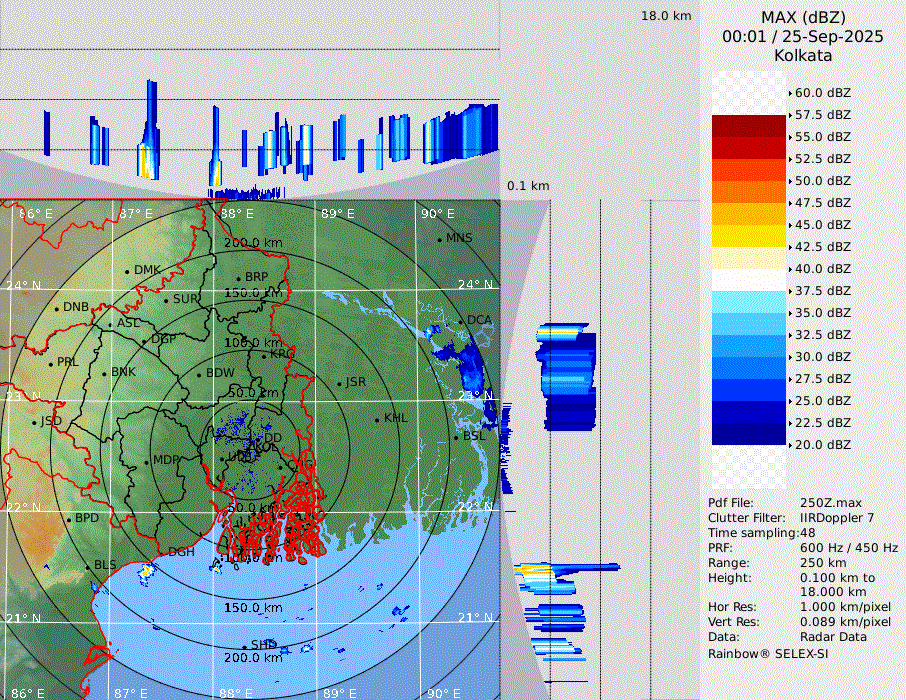Click the Rainbow SELEX-SI footer text
This screenshot has height=700, width=906.
[x=768, y=653]
